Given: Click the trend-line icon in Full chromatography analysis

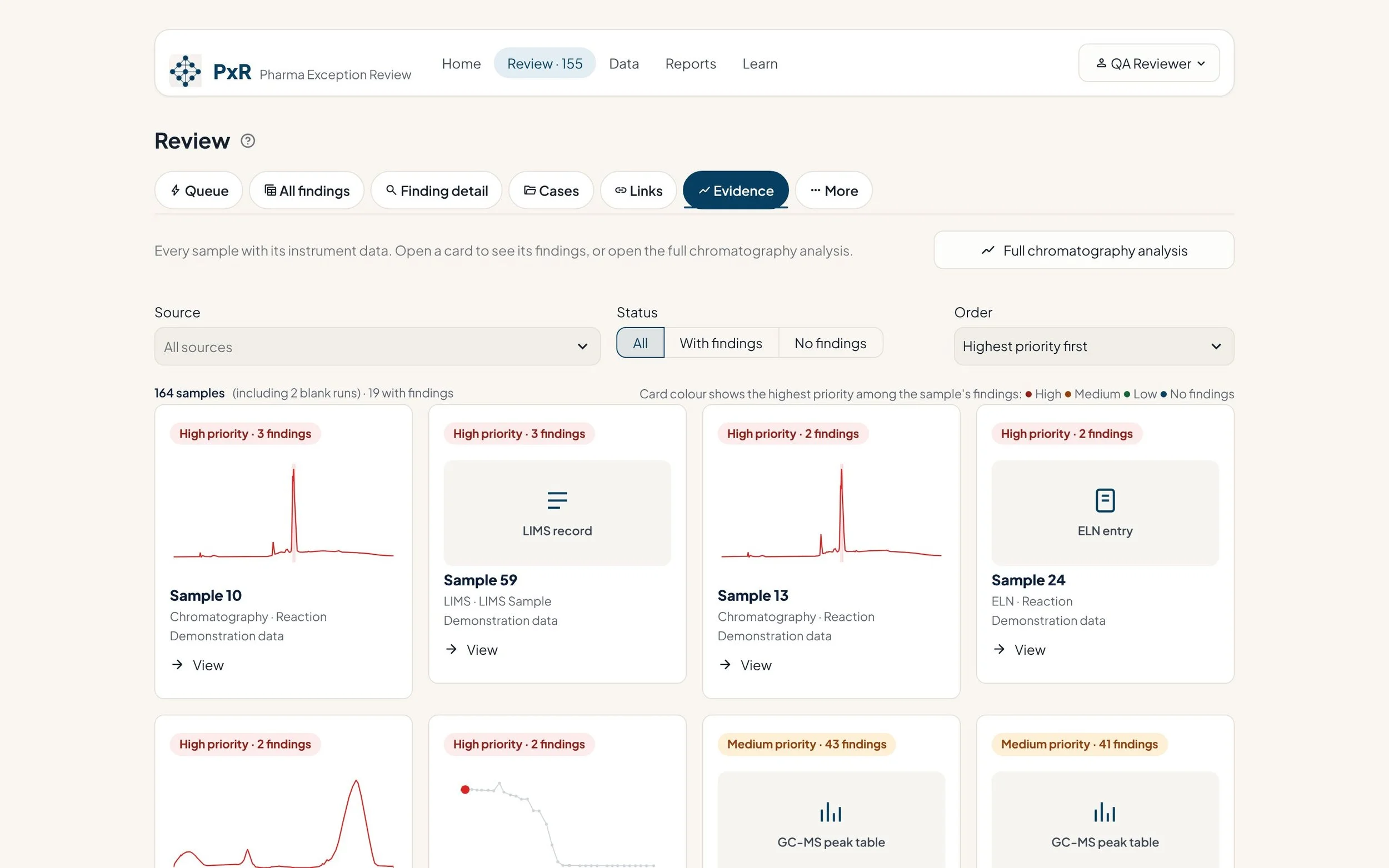Looking at the screenshot, I should point(988,250).
